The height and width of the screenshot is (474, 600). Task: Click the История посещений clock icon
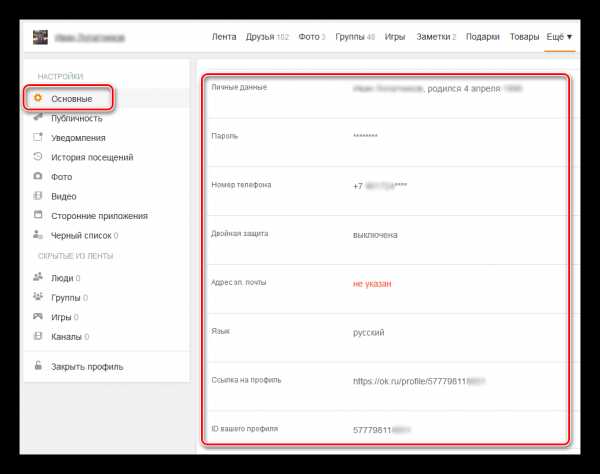tap(38, 156)
